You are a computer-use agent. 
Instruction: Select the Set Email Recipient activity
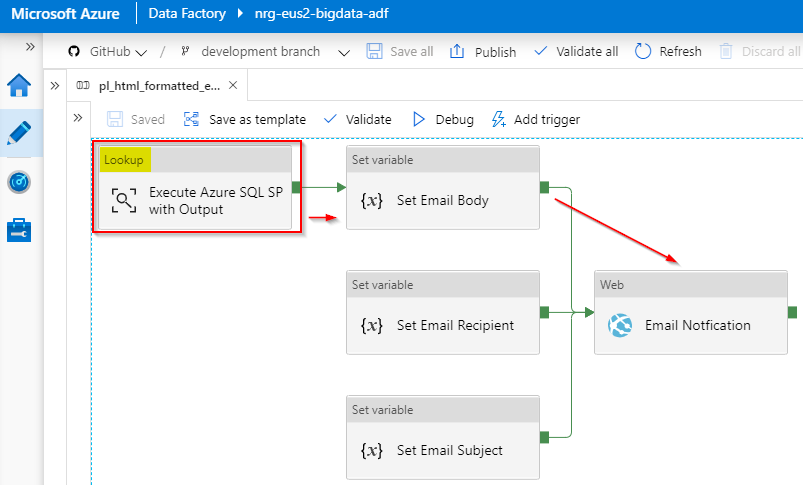443,312
